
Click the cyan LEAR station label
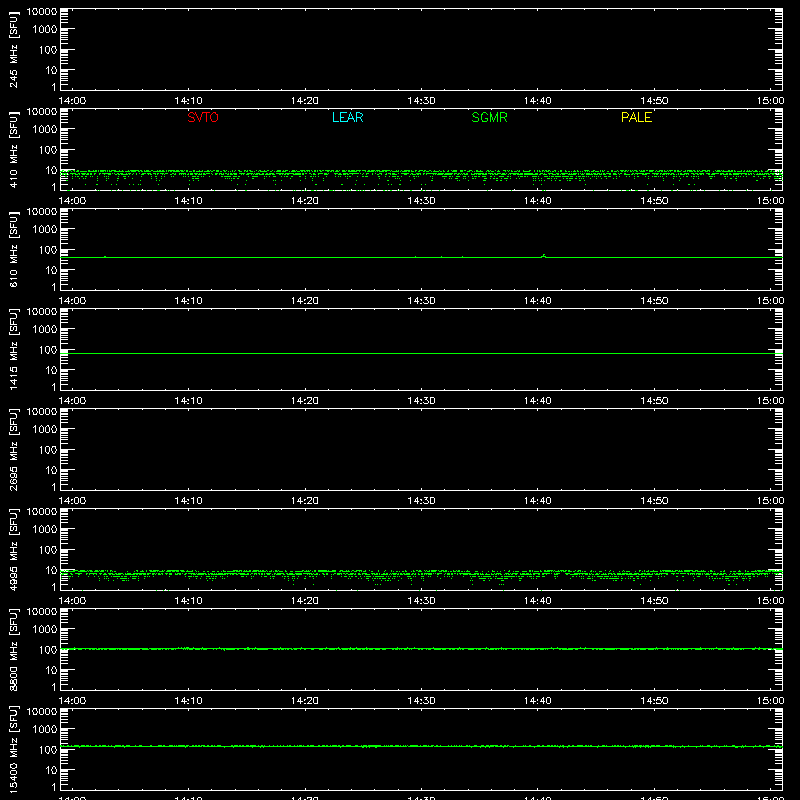click(x=347, y=117)
